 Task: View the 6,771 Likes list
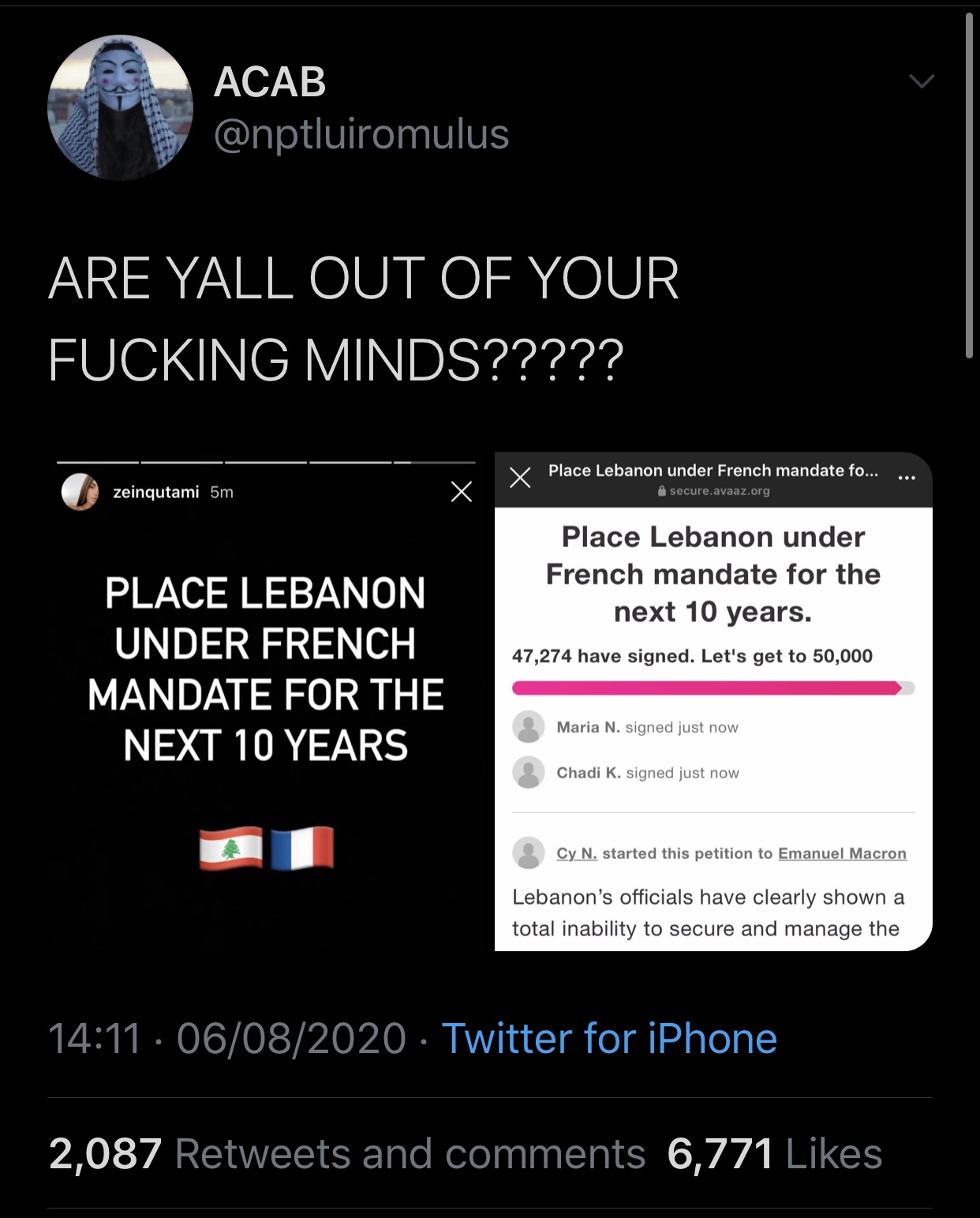pyautogui.click(x=774, y=1153)
